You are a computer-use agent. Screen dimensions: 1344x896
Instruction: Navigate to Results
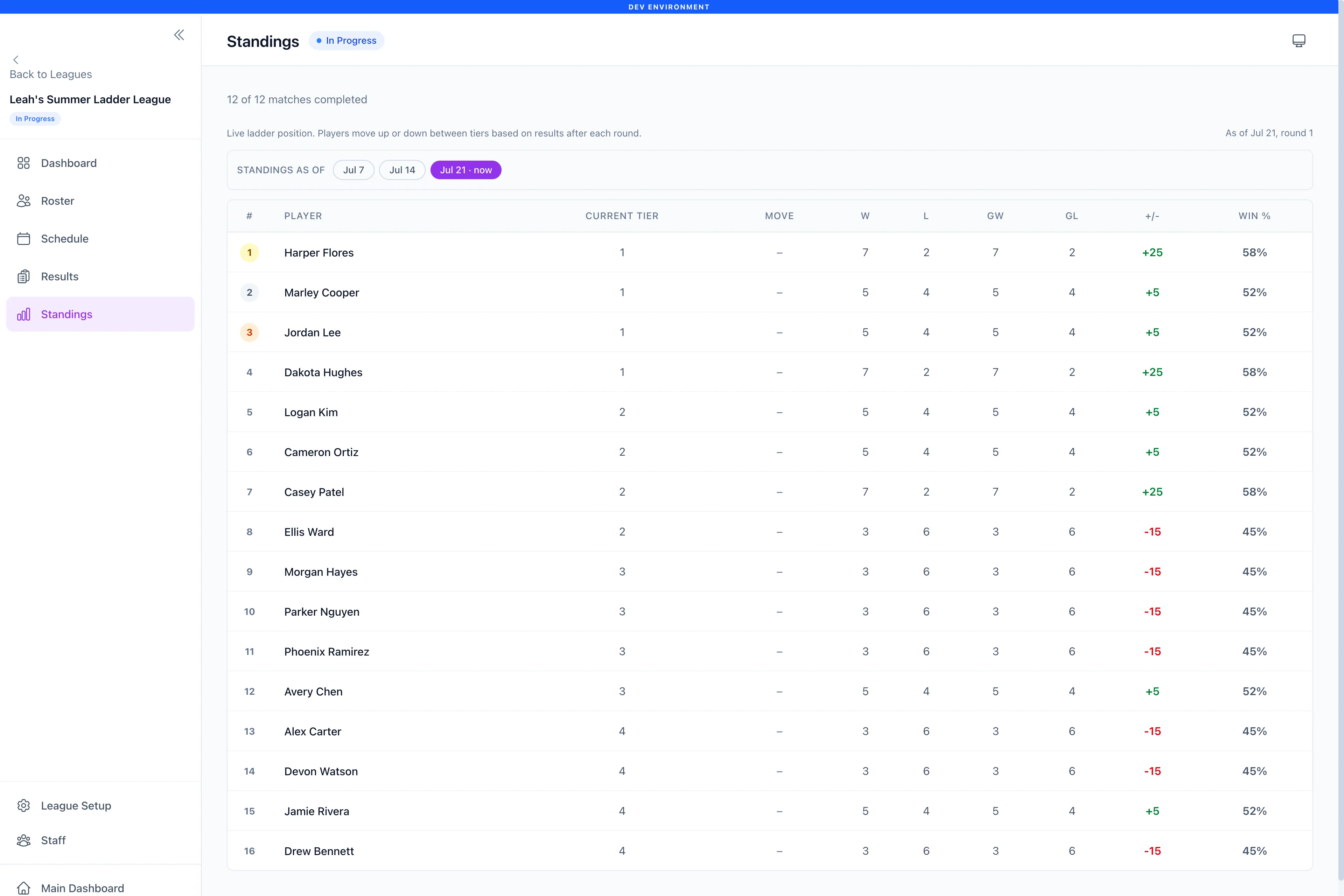point(100,276)
